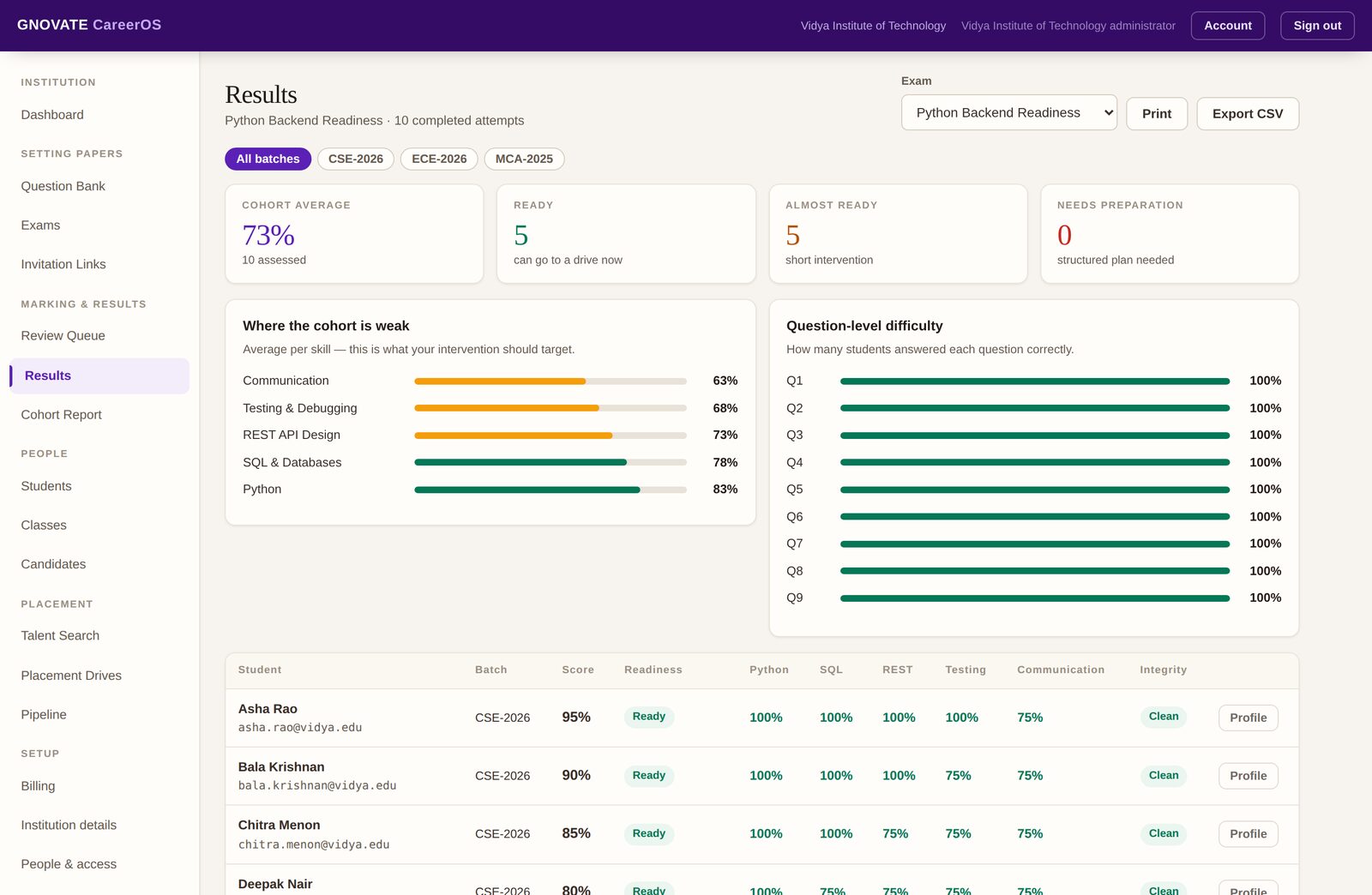
Task: Select the All batches filter
Action: [268, 159]
